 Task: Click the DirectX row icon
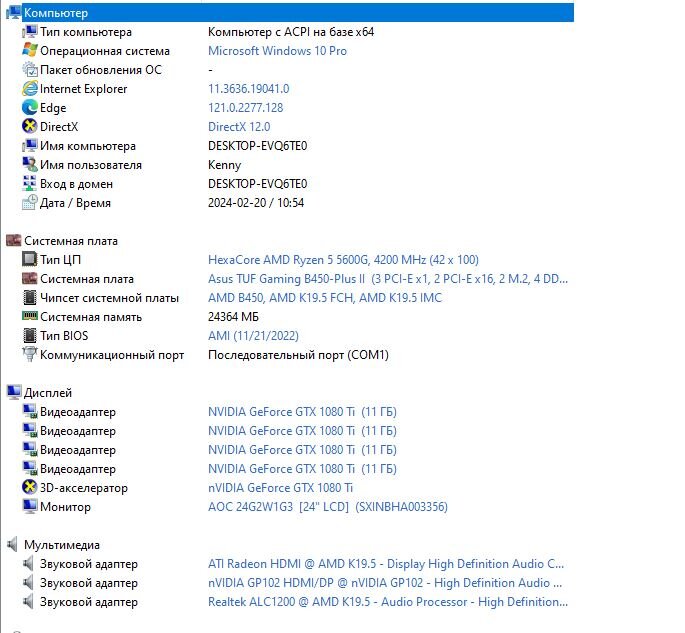[x=30, y=127]
